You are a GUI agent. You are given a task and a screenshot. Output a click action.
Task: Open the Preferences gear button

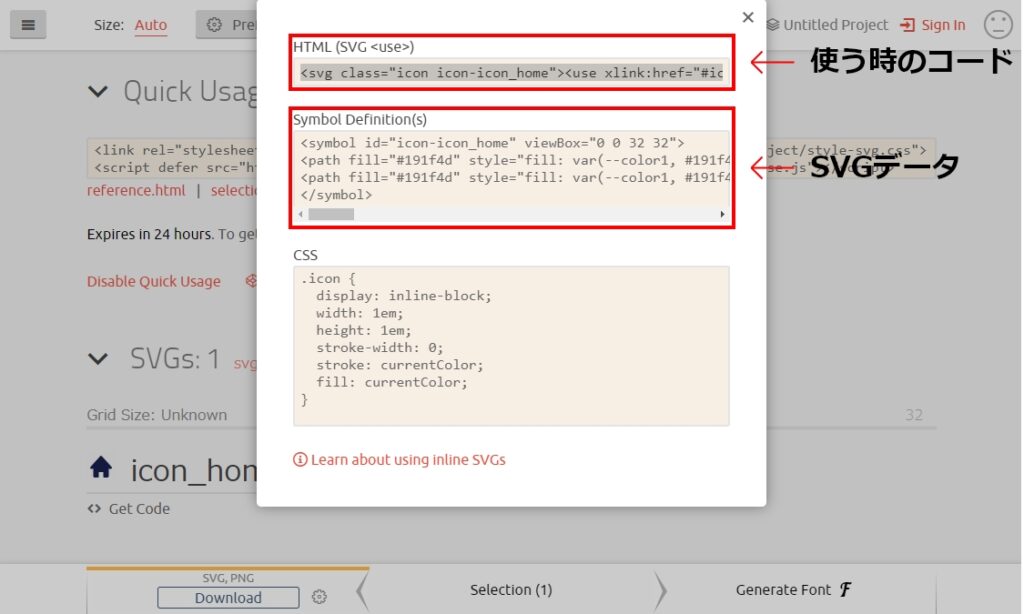[x=227, y=25]
